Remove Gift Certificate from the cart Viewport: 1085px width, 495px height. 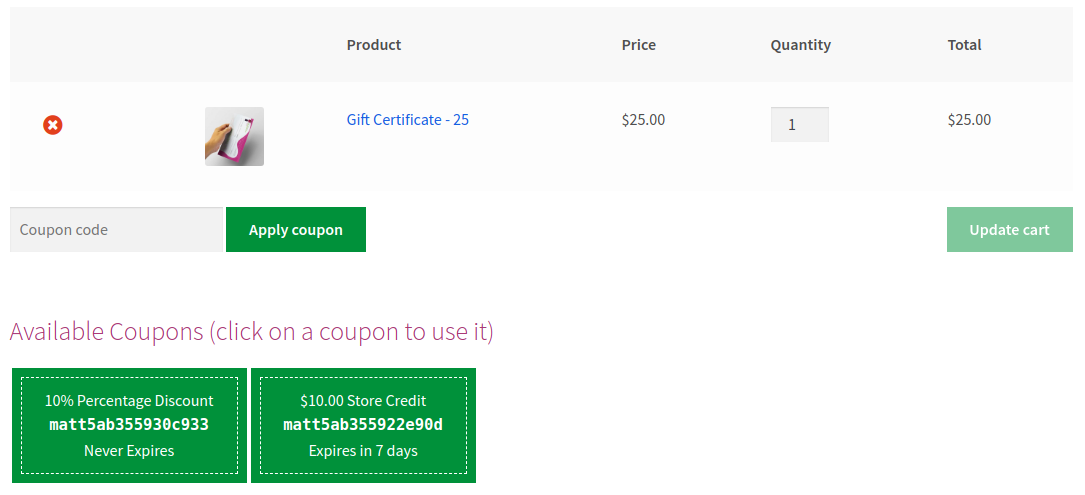click(53, 125)
